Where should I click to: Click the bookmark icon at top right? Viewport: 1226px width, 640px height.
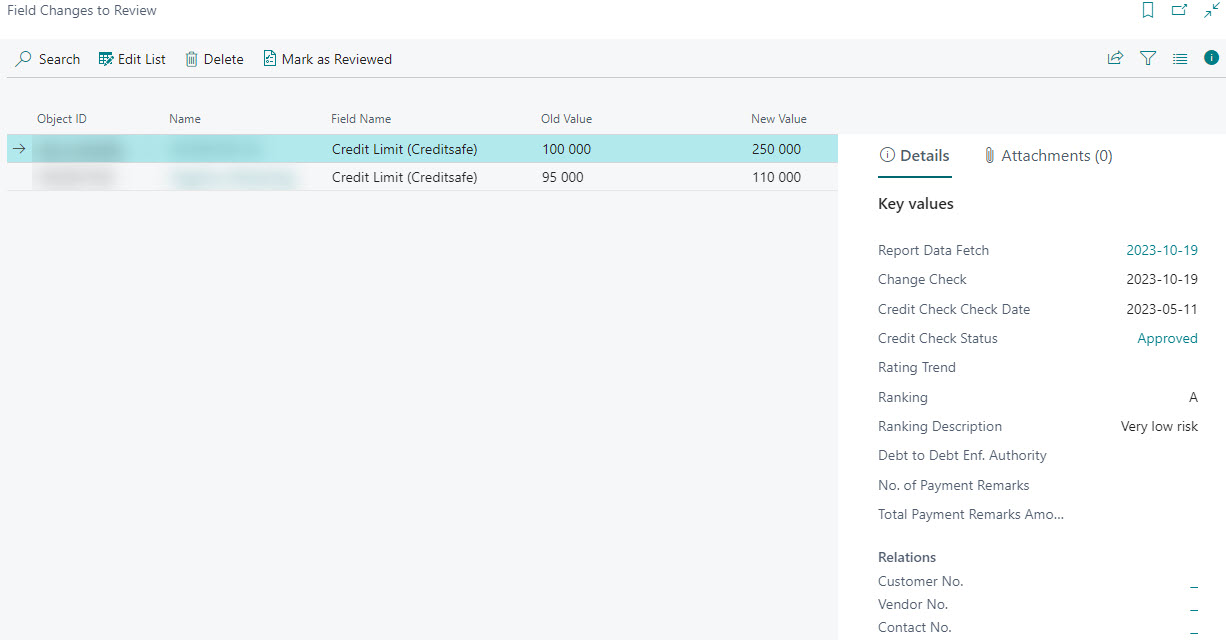pyautogui.click(x=1148, y=11)
